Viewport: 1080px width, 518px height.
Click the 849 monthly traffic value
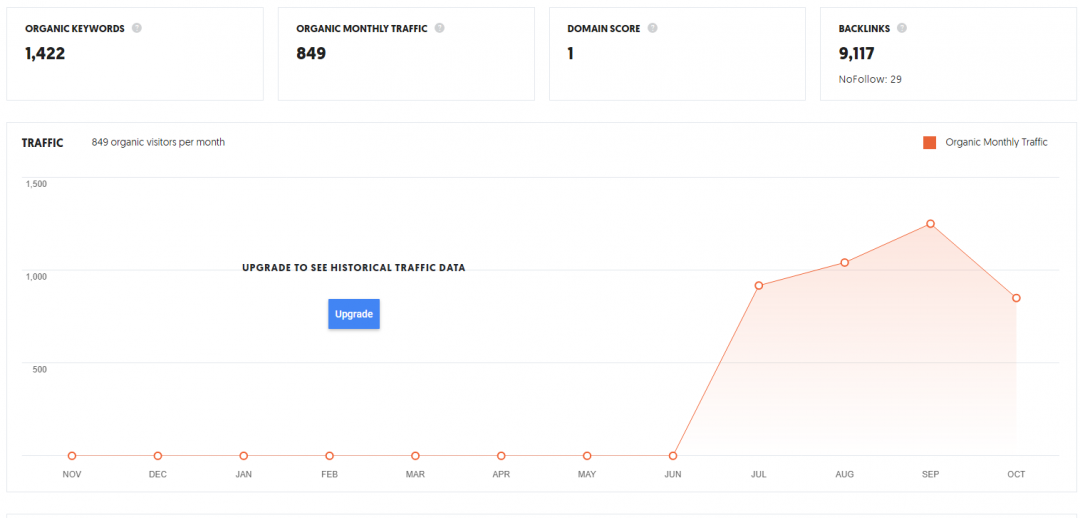[x=311, y=54]
